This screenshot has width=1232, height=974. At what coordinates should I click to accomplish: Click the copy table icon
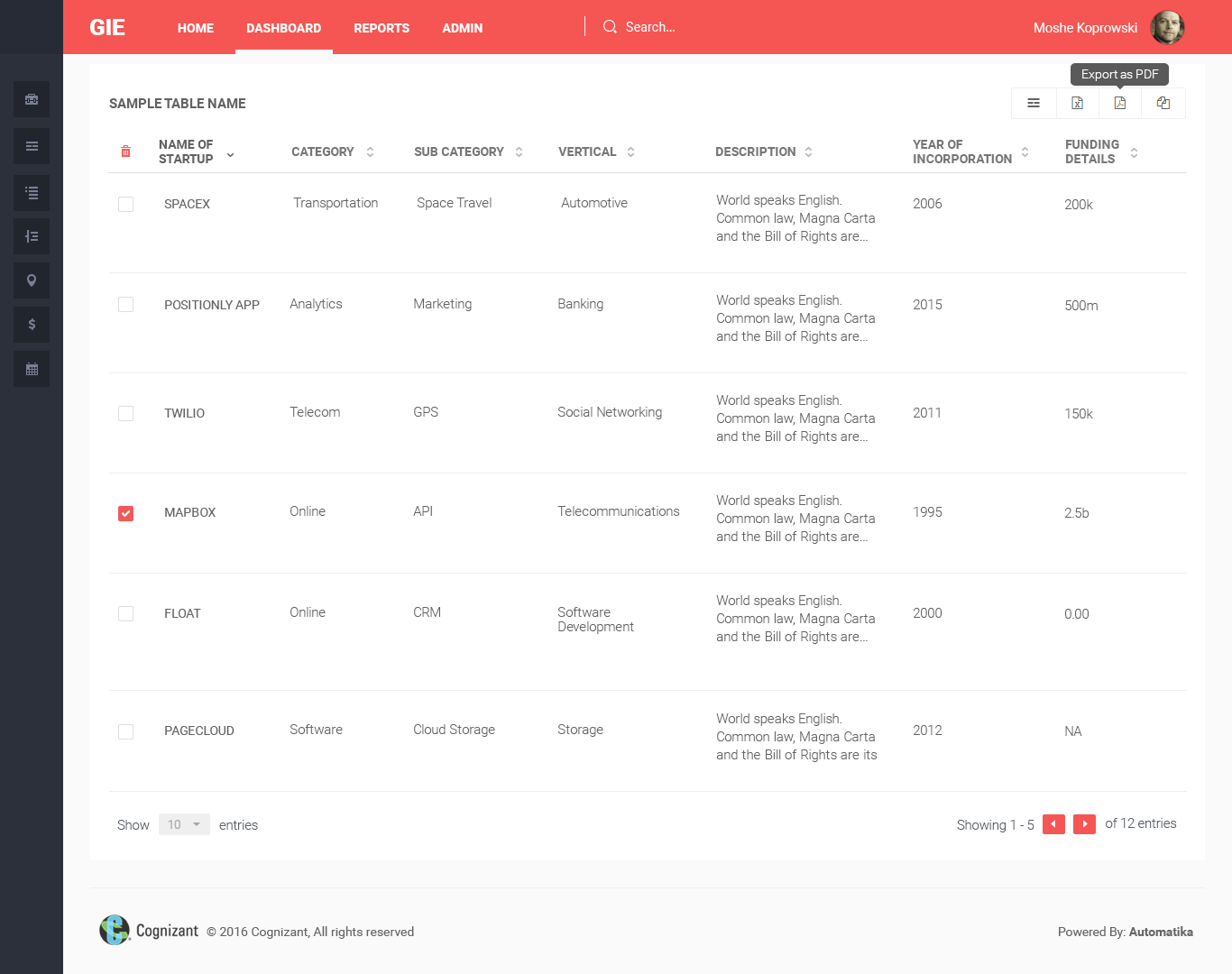[x=1163, y=103]
